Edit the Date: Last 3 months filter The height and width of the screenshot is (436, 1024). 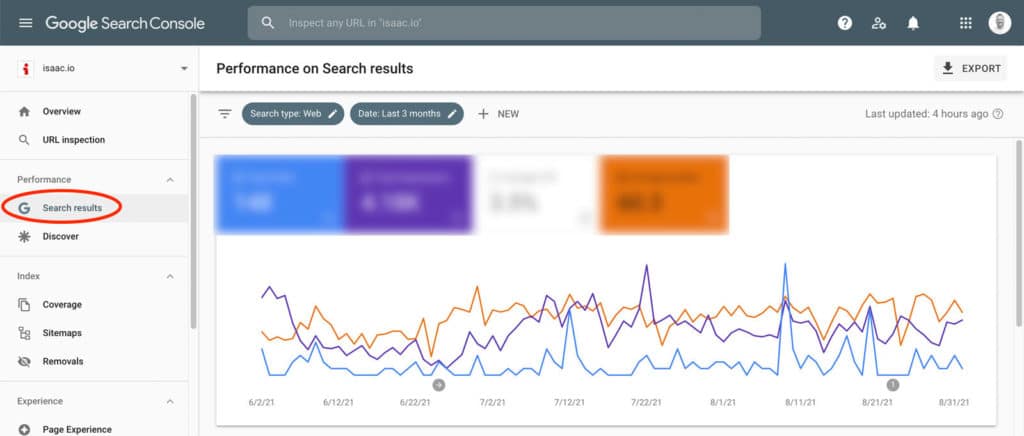[x=407, y=114]
